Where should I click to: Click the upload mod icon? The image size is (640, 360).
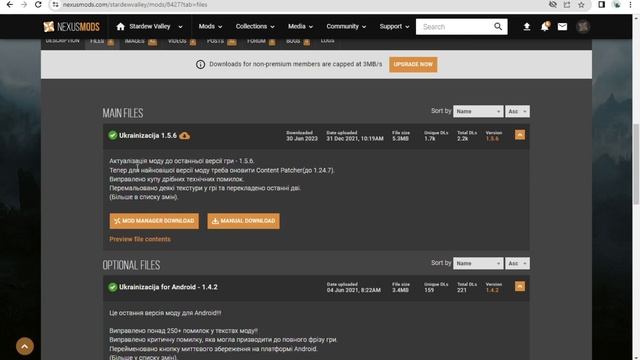coord(527,27)
